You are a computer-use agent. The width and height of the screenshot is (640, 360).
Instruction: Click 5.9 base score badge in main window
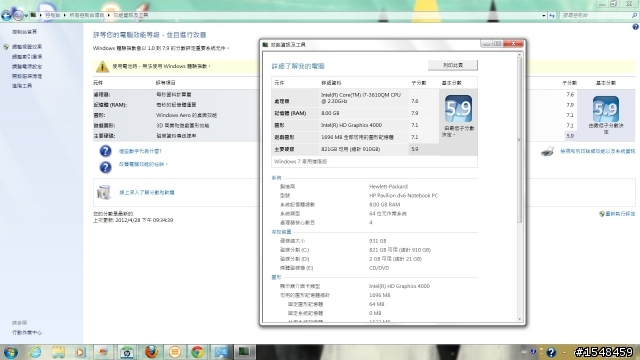tap(606, 109)
